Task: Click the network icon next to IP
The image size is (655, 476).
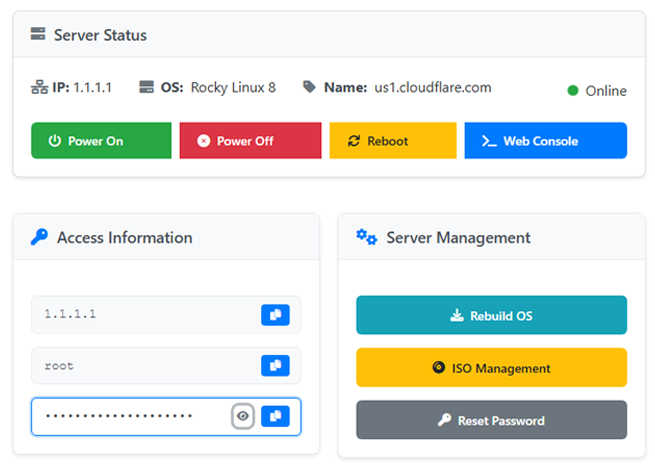Action: coord(39,87)
